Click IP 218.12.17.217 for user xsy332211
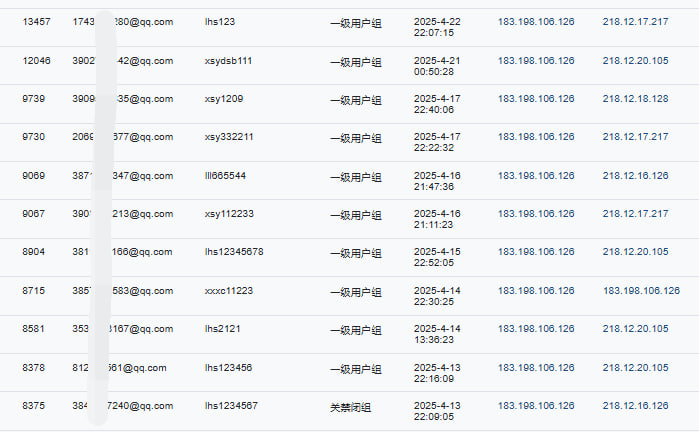 [x=635, y=136]
